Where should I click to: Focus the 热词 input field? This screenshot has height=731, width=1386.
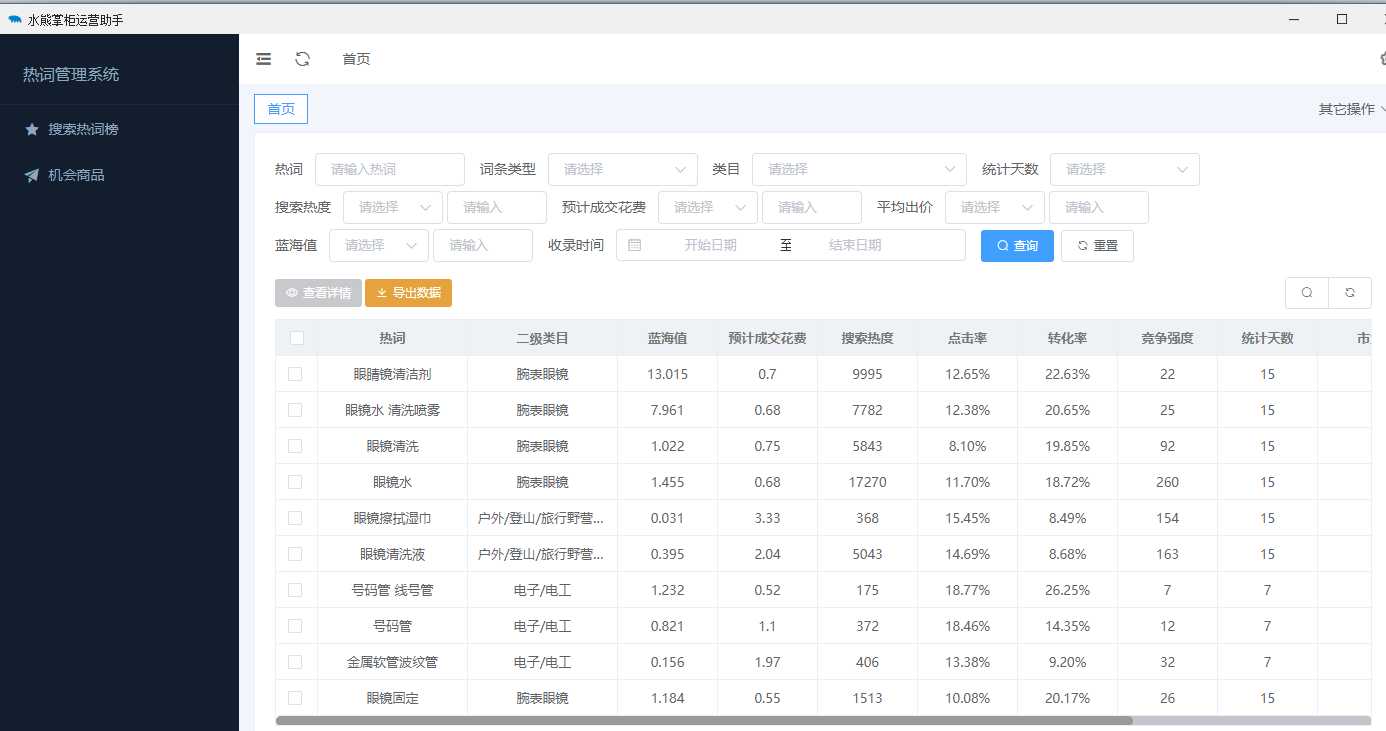(x=389, y=169)
